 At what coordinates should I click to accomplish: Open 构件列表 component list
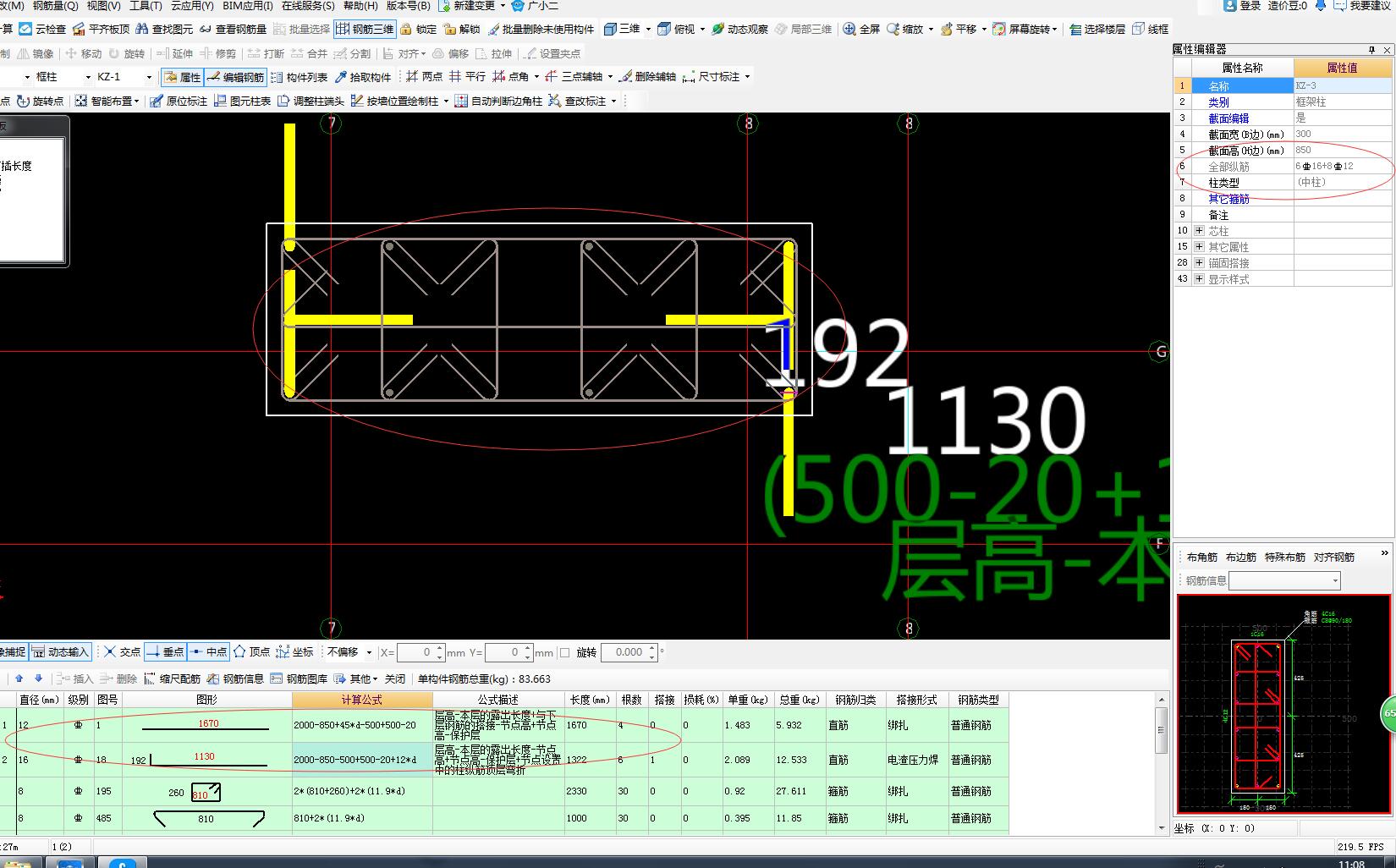299,77
